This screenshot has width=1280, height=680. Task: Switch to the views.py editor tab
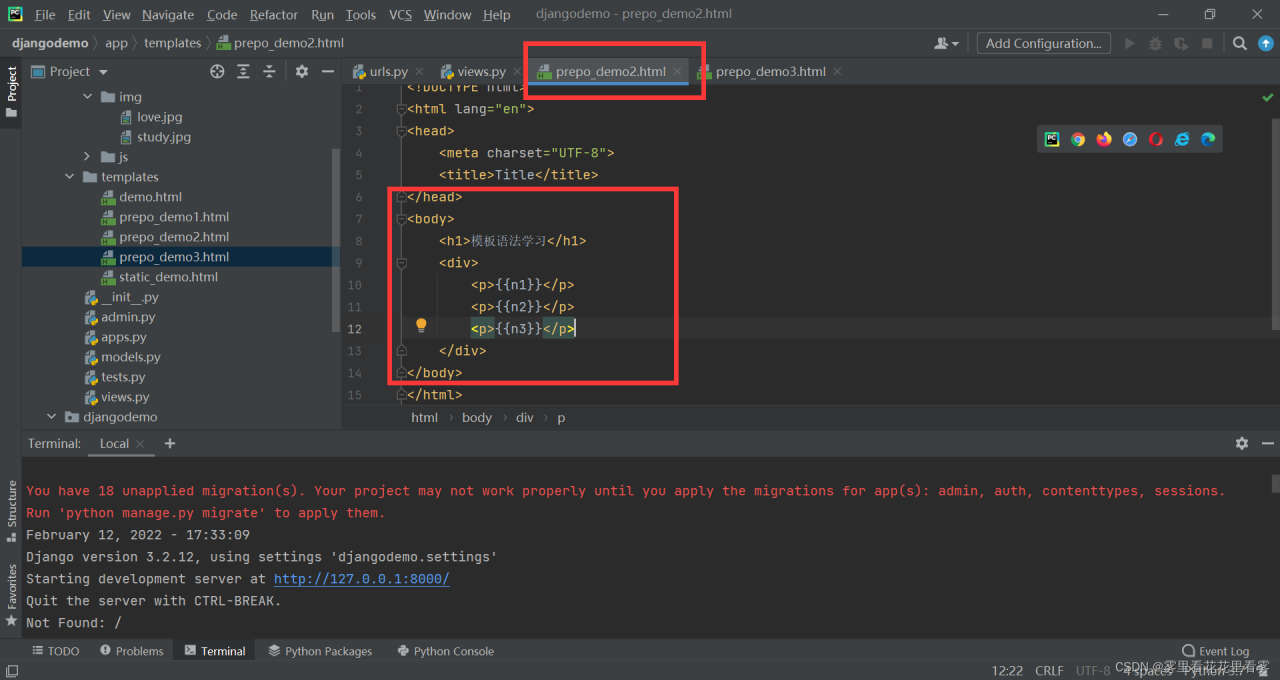pyautogui.click(x=481, y=71)
